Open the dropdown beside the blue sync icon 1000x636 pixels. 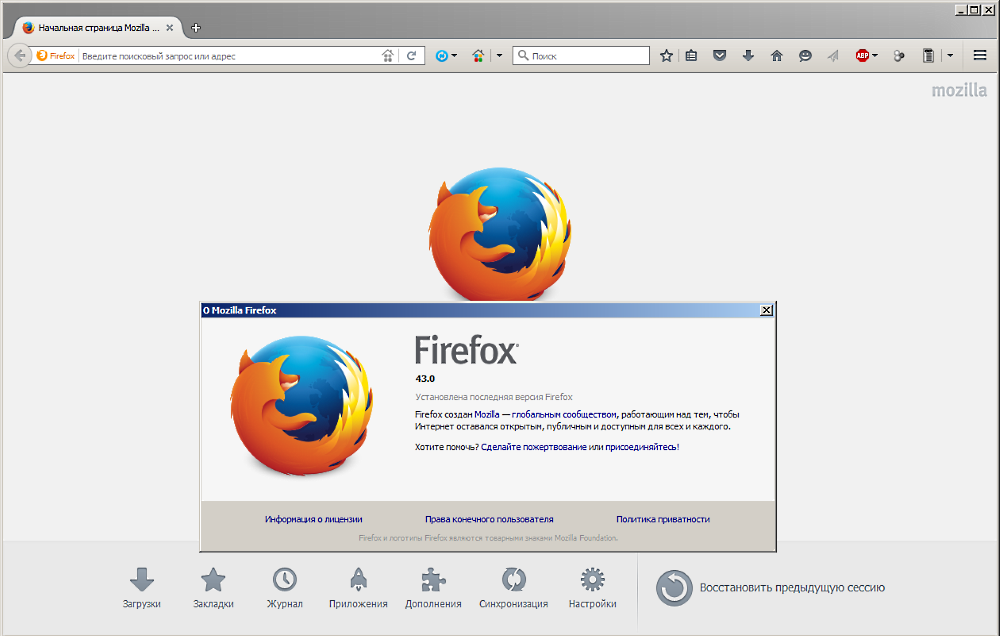click(x=454, y=56)
